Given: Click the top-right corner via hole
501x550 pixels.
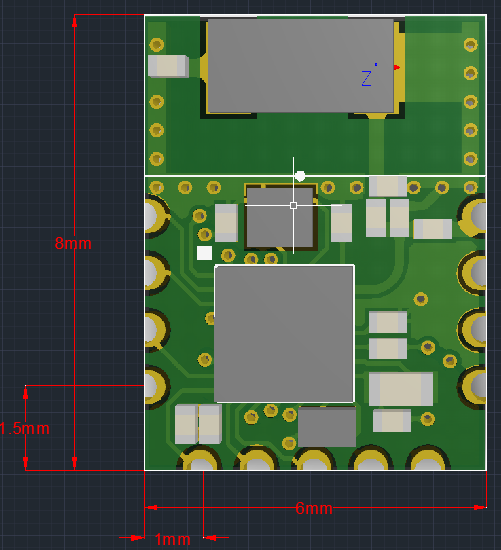Looking at the screenshot, I should point(470,45).
